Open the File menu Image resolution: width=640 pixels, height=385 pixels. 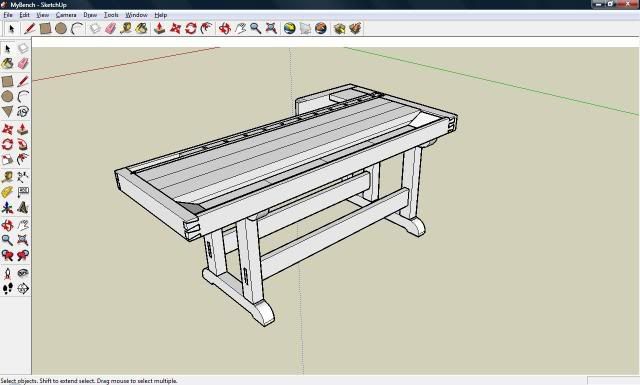(8, 15)
